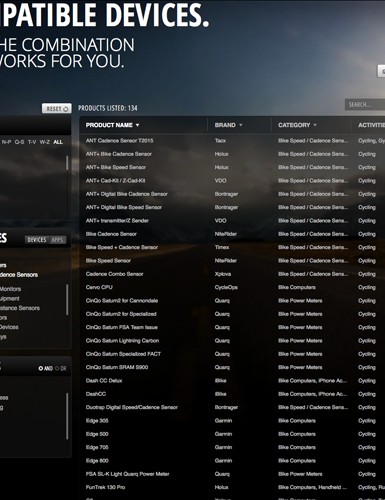Open the Cervo CPU product row
385x500 pixels.
[x=232, y=287]
